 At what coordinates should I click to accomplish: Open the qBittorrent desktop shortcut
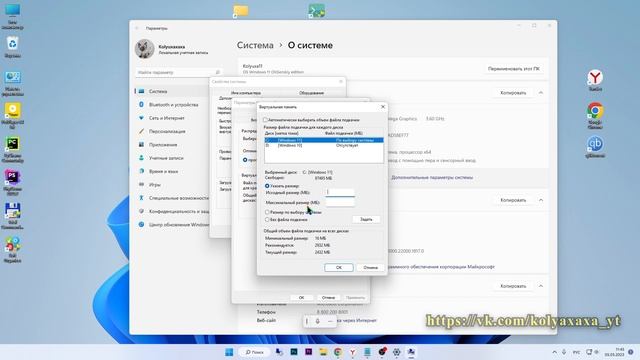pyautogui.click(x=595, y=147)
